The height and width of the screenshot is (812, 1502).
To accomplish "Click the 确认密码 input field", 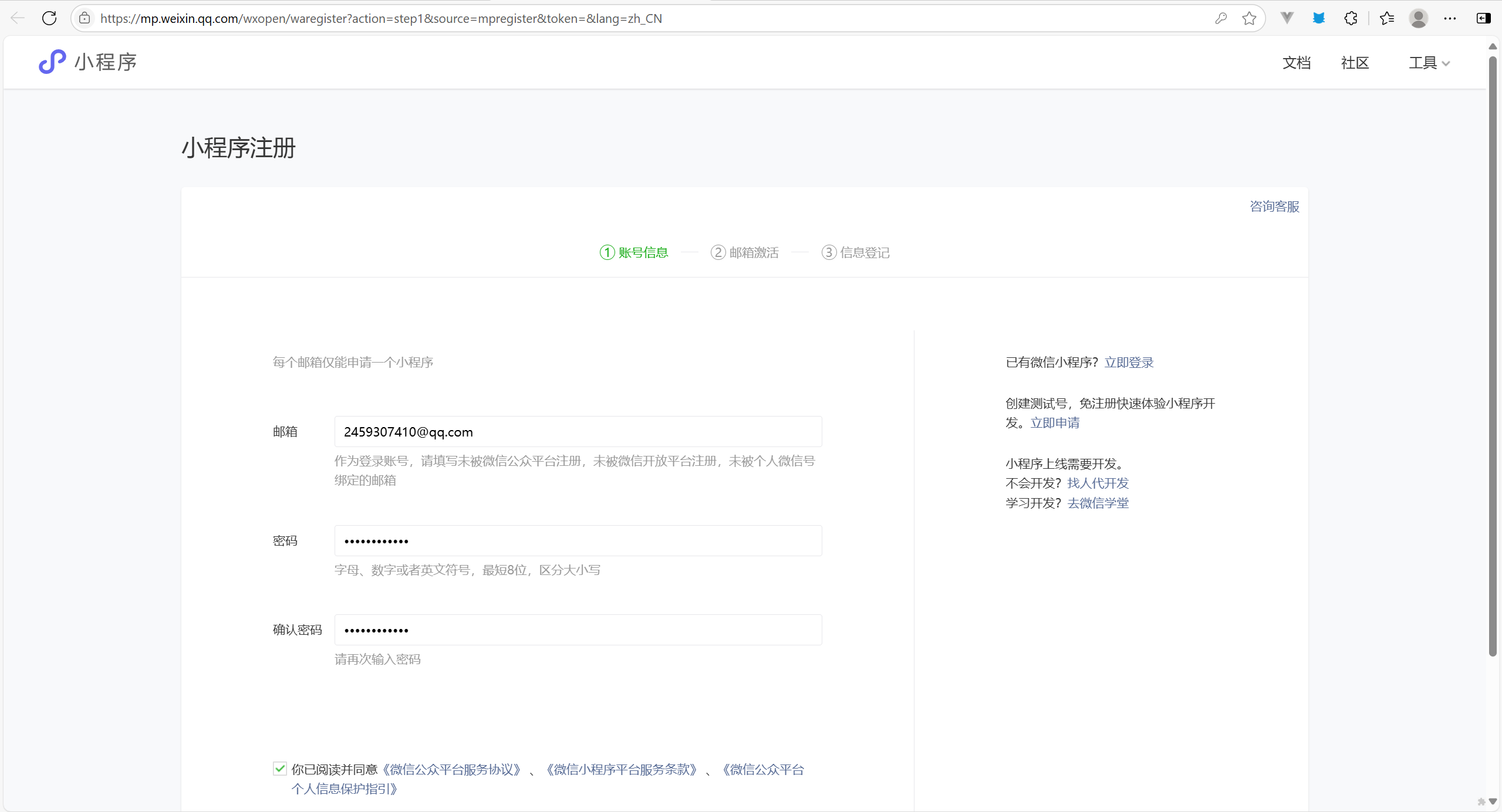I will click(578, 630).
